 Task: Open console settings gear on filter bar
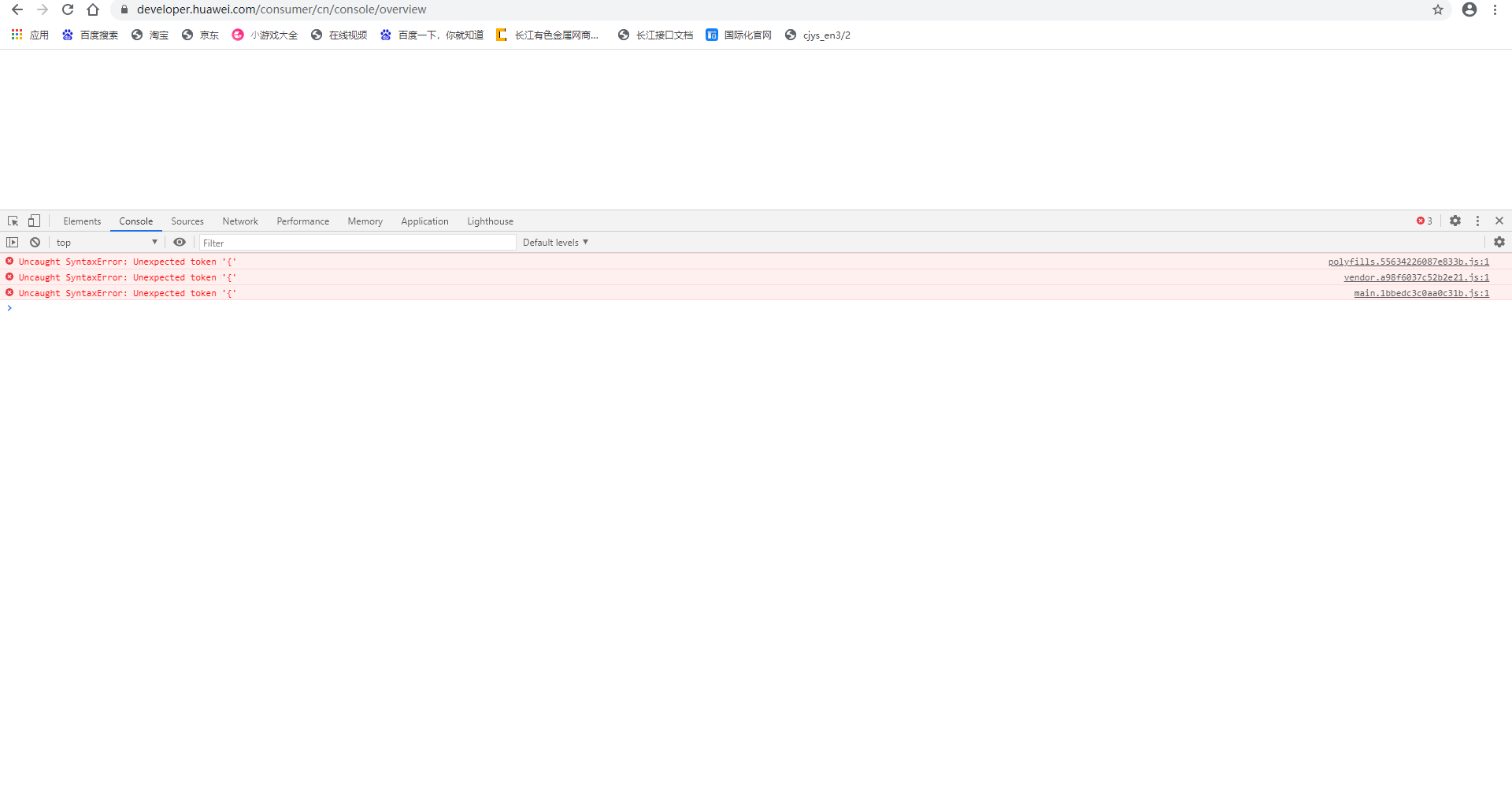tap(1499, 243)
